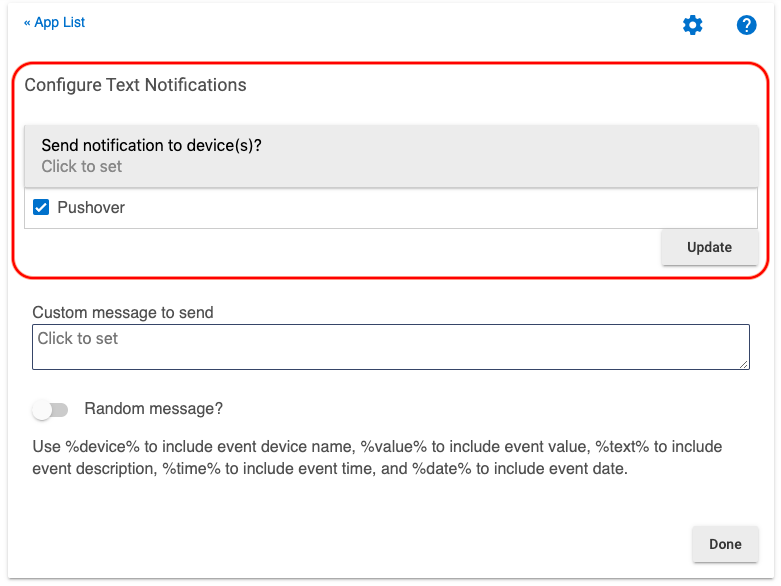Click the Custom message to send label
781x586 pixels.
pyautogui.click(x=123, y=313)
